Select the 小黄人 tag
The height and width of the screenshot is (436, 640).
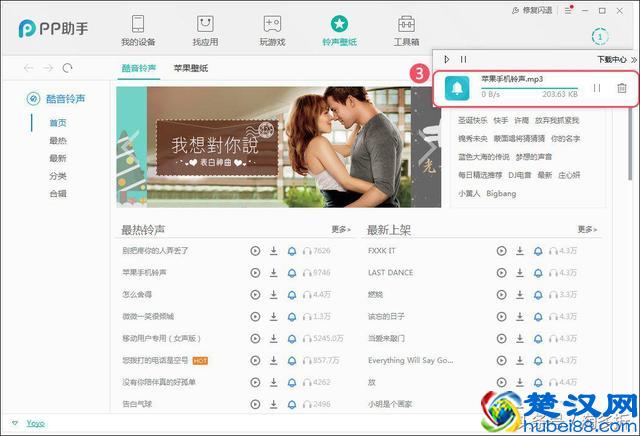coord(469,194)
